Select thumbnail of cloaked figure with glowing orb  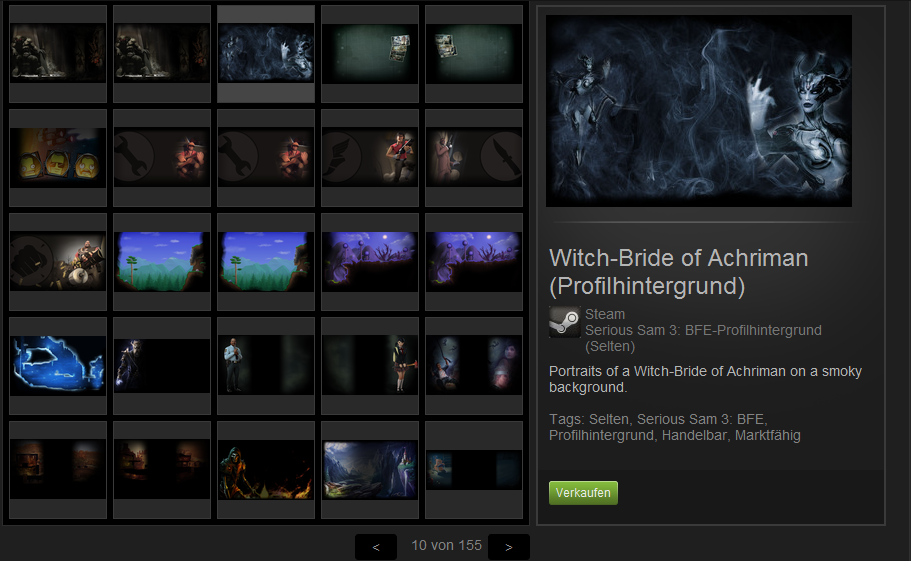tap(162, 365)
